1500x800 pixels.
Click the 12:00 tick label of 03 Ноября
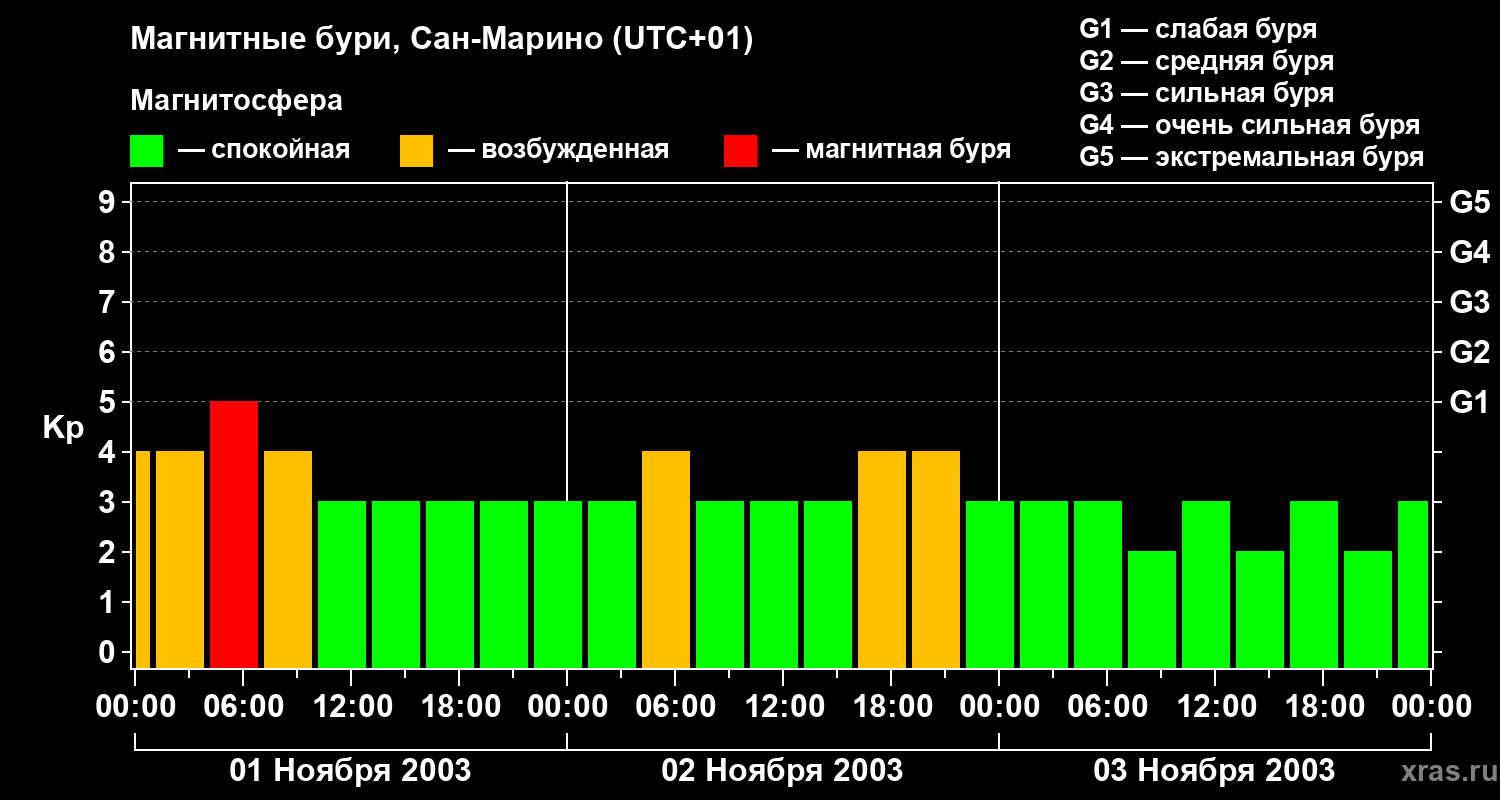(x=1215, y=706)
